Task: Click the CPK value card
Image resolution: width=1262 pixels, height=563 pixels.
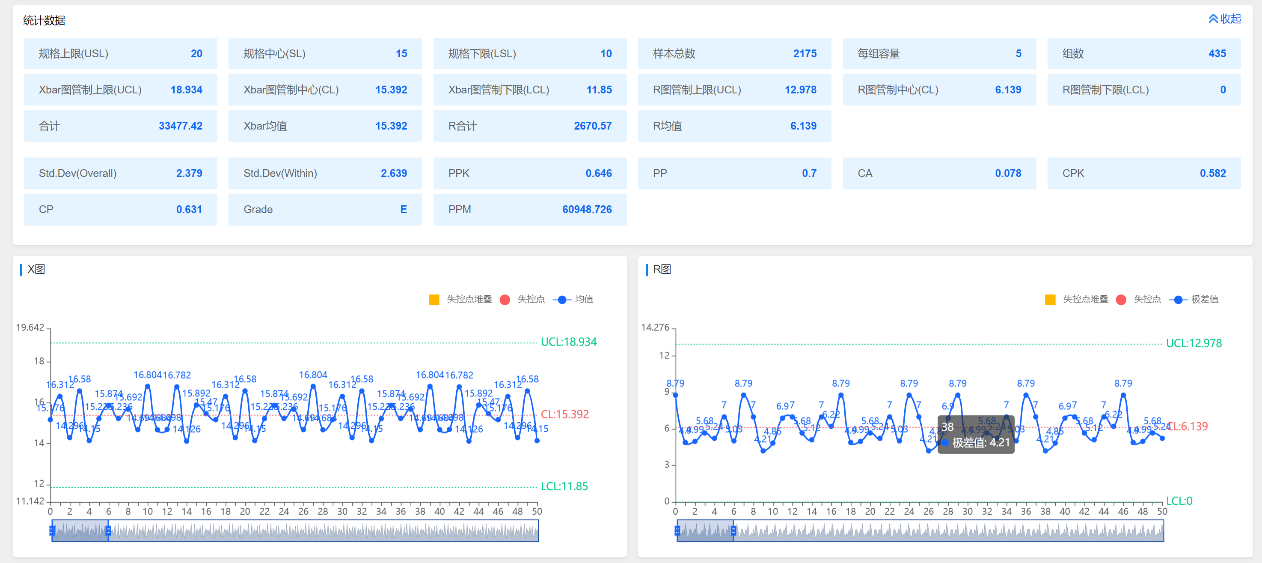Action: pos(1144,174)
